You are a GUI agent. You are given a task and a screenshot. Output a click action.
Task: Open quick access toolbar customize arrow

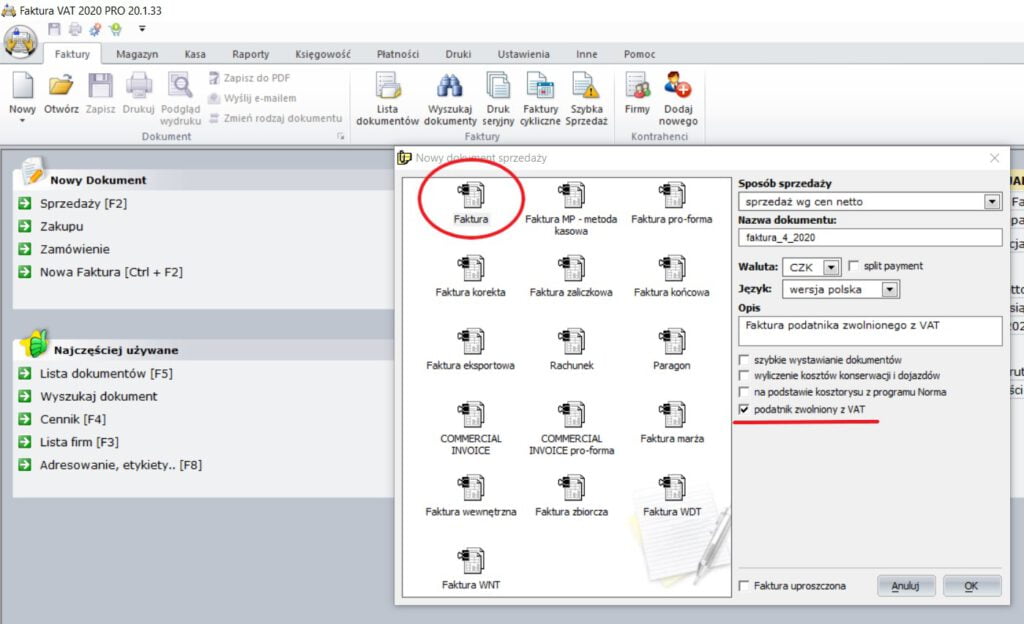[x=142, y=29]
